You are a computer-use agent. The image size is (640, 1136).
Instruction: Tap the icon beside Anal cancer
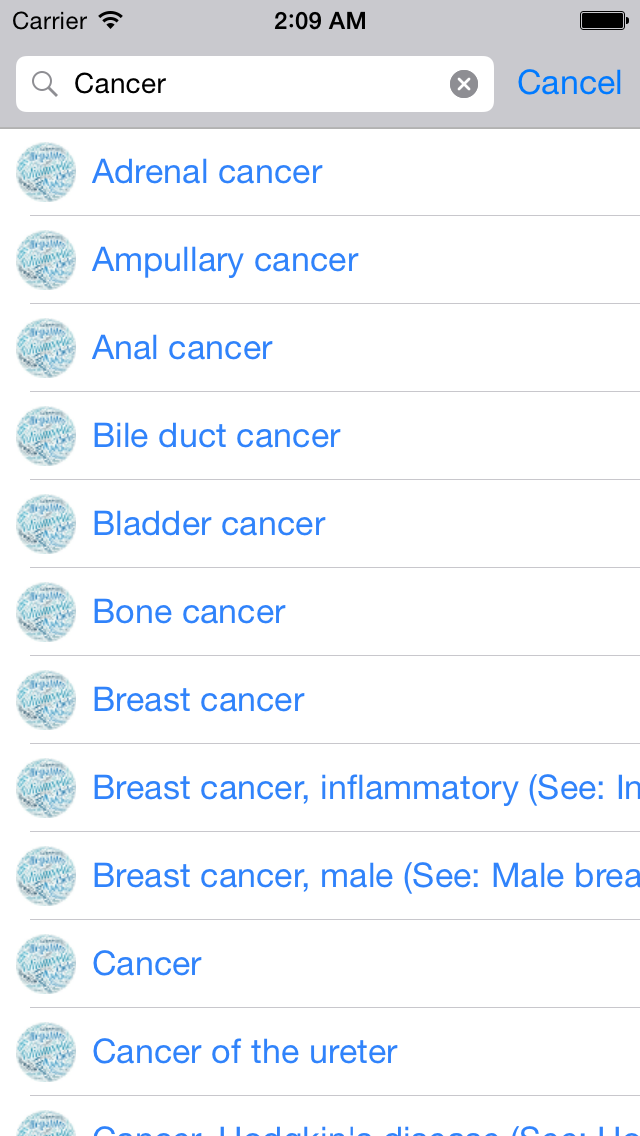(x=46, y=348)
